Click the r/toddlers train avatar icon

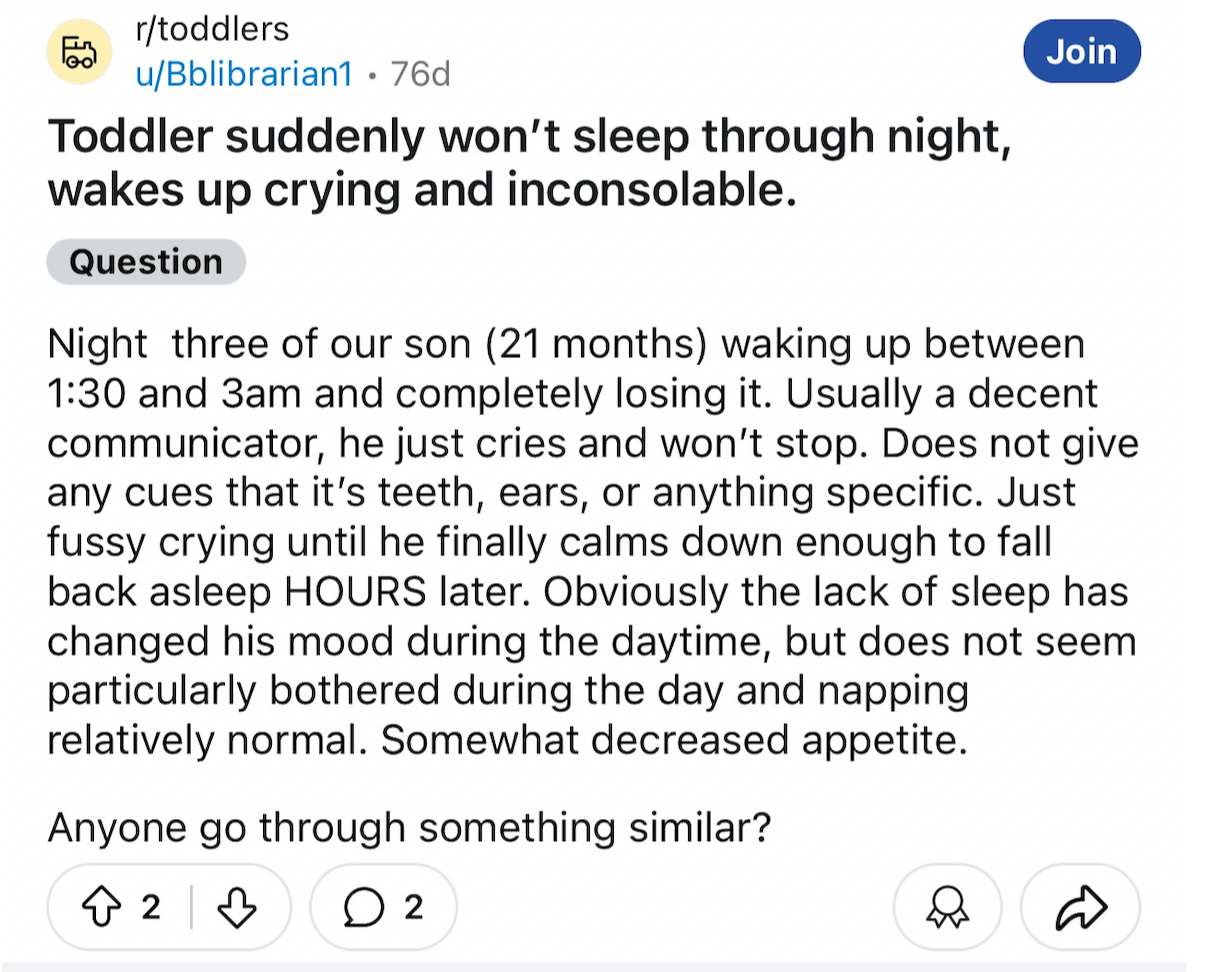point(79,52)
